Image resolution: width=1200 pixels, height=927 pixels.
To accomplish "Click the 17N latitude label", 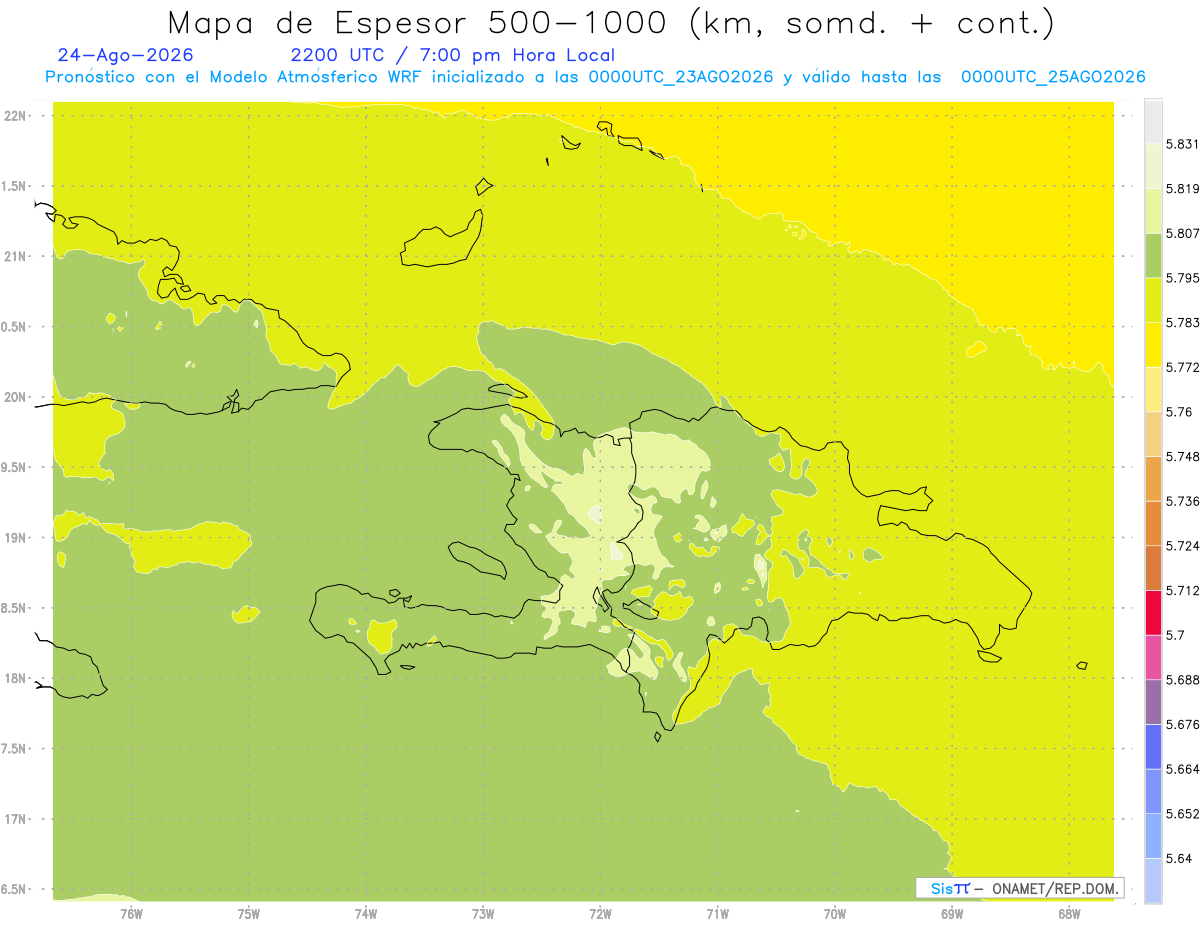I will click(15, 819).
